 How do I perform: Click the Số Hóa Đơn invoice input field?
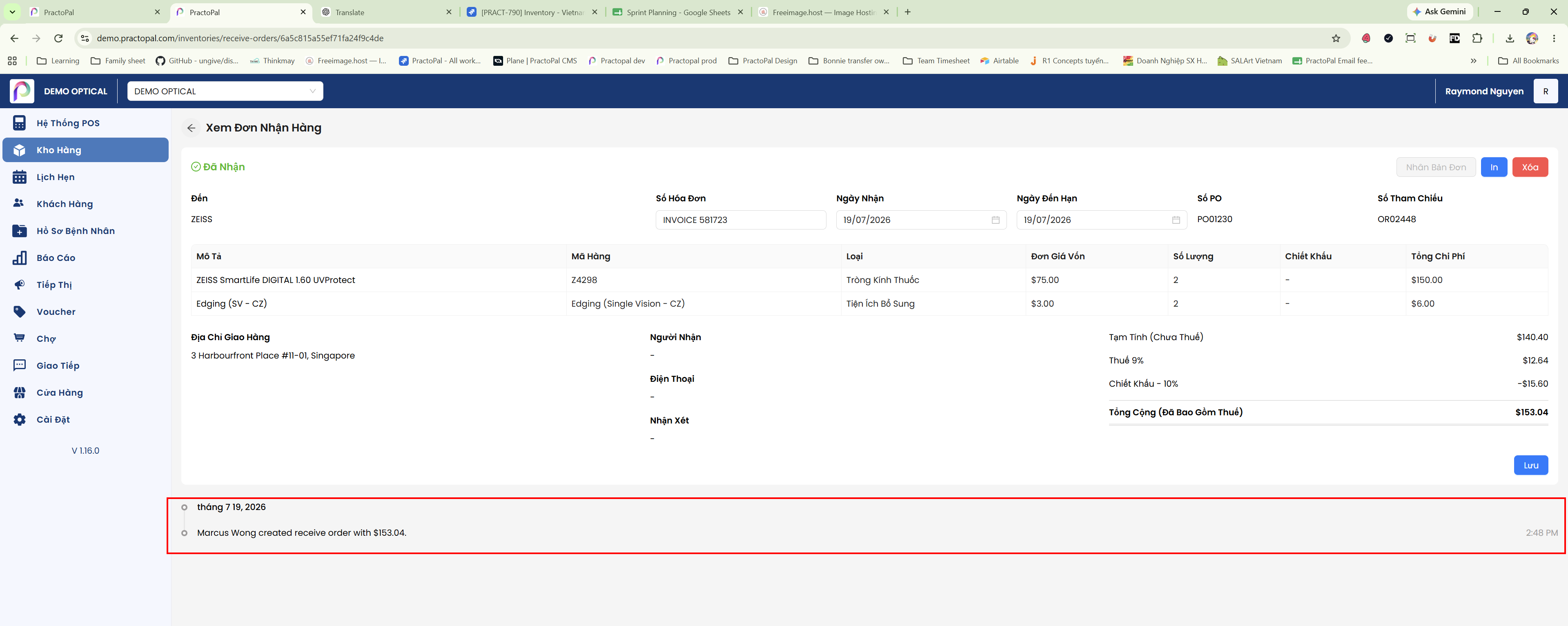(741, 220)
